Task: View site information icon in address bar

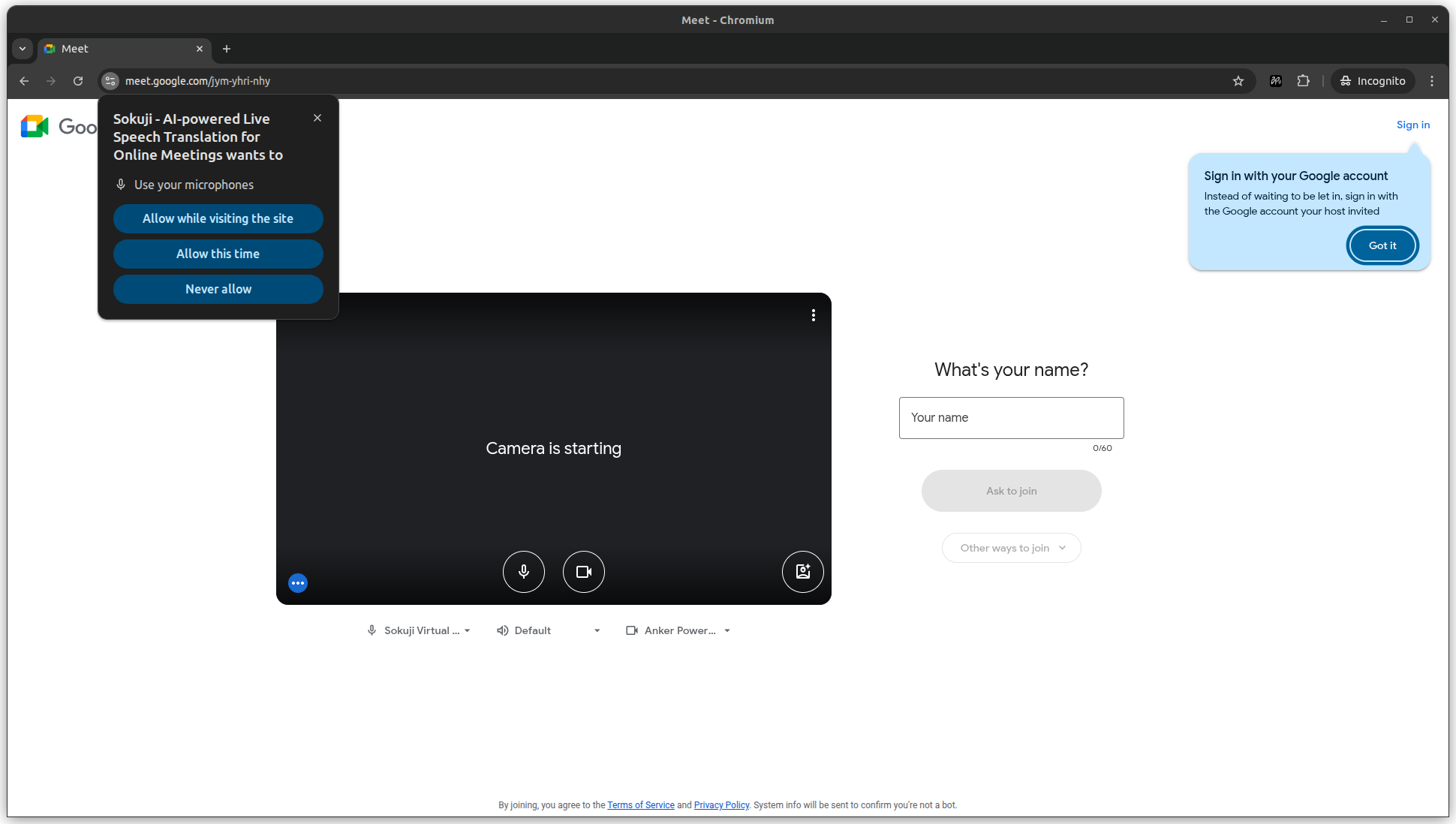Action: click(x=110, y=81)
